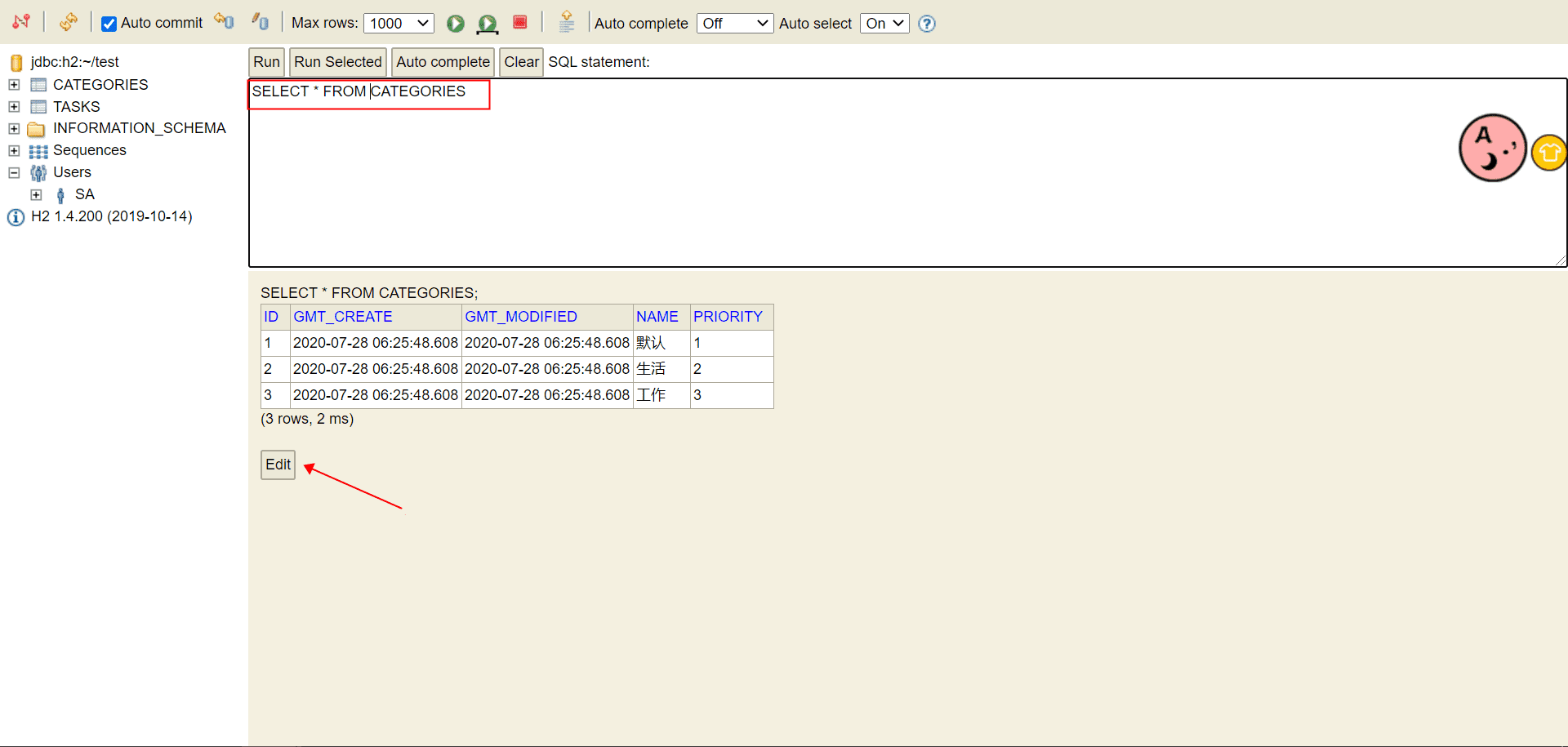Click the TASKS table icon
This screenshot has width=1568, height=747.
coord(38,107)
